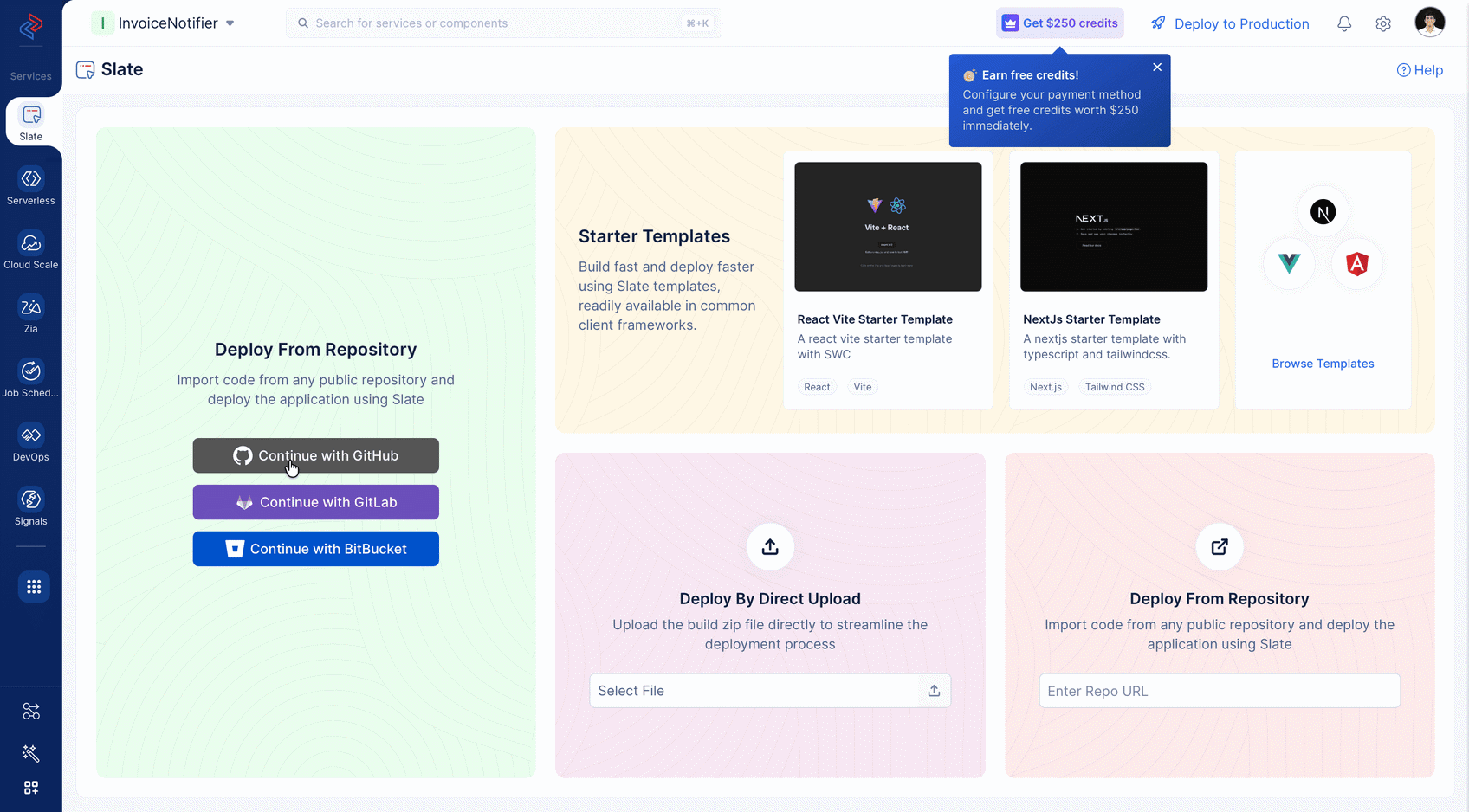
Task: Open the Cloud Scale service
Action: [31, 250]
